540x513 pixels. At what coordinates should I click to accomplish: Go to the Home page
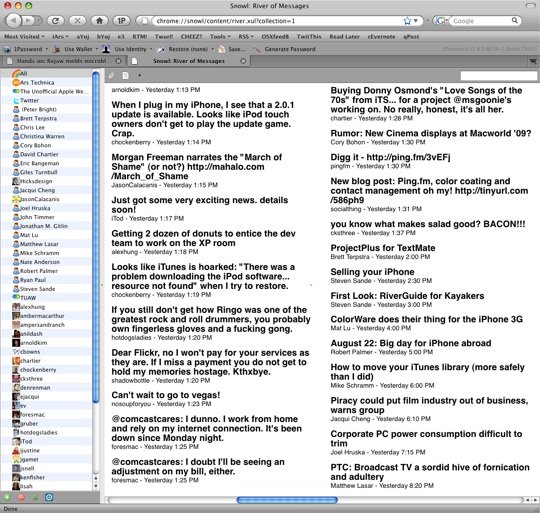point(100,21)
